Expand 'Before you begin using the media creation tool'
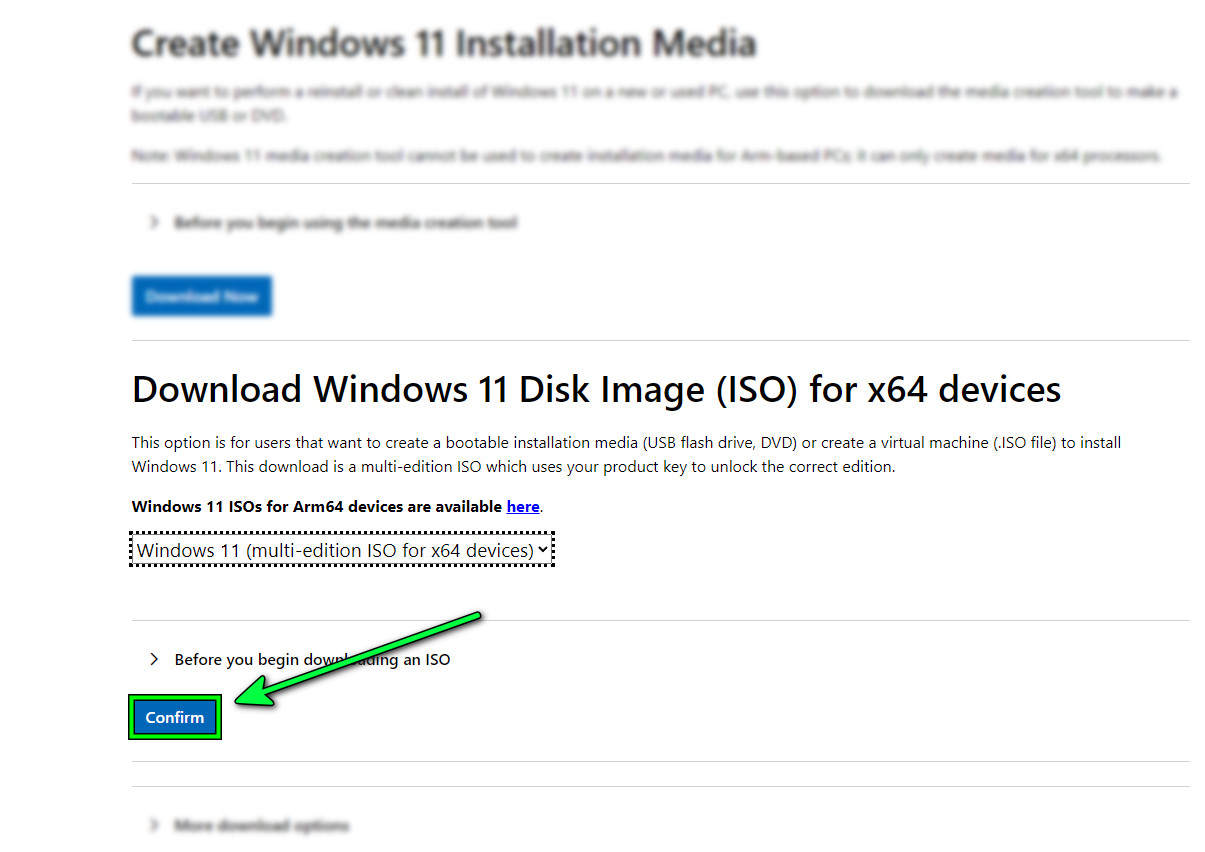Screen dimensions: 1205x852 point(333,223)
